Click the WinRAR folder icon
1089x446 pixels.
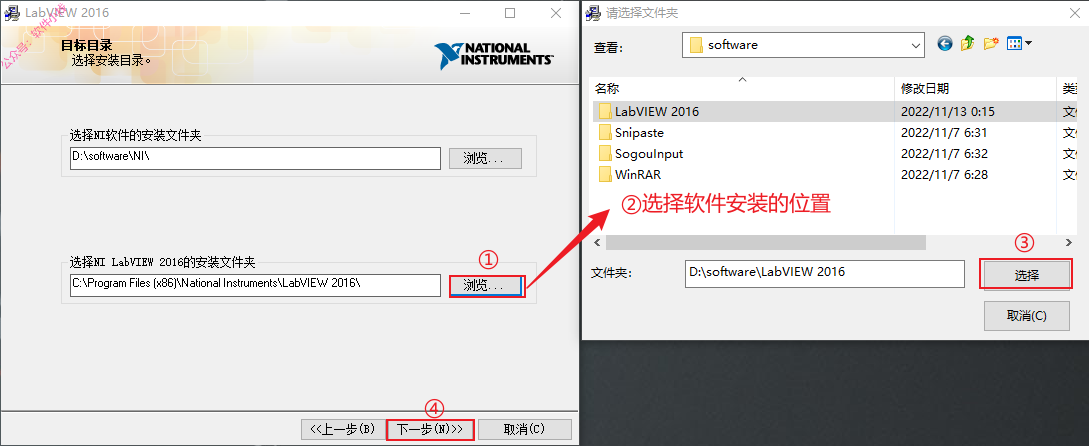[x=605, y=174]
